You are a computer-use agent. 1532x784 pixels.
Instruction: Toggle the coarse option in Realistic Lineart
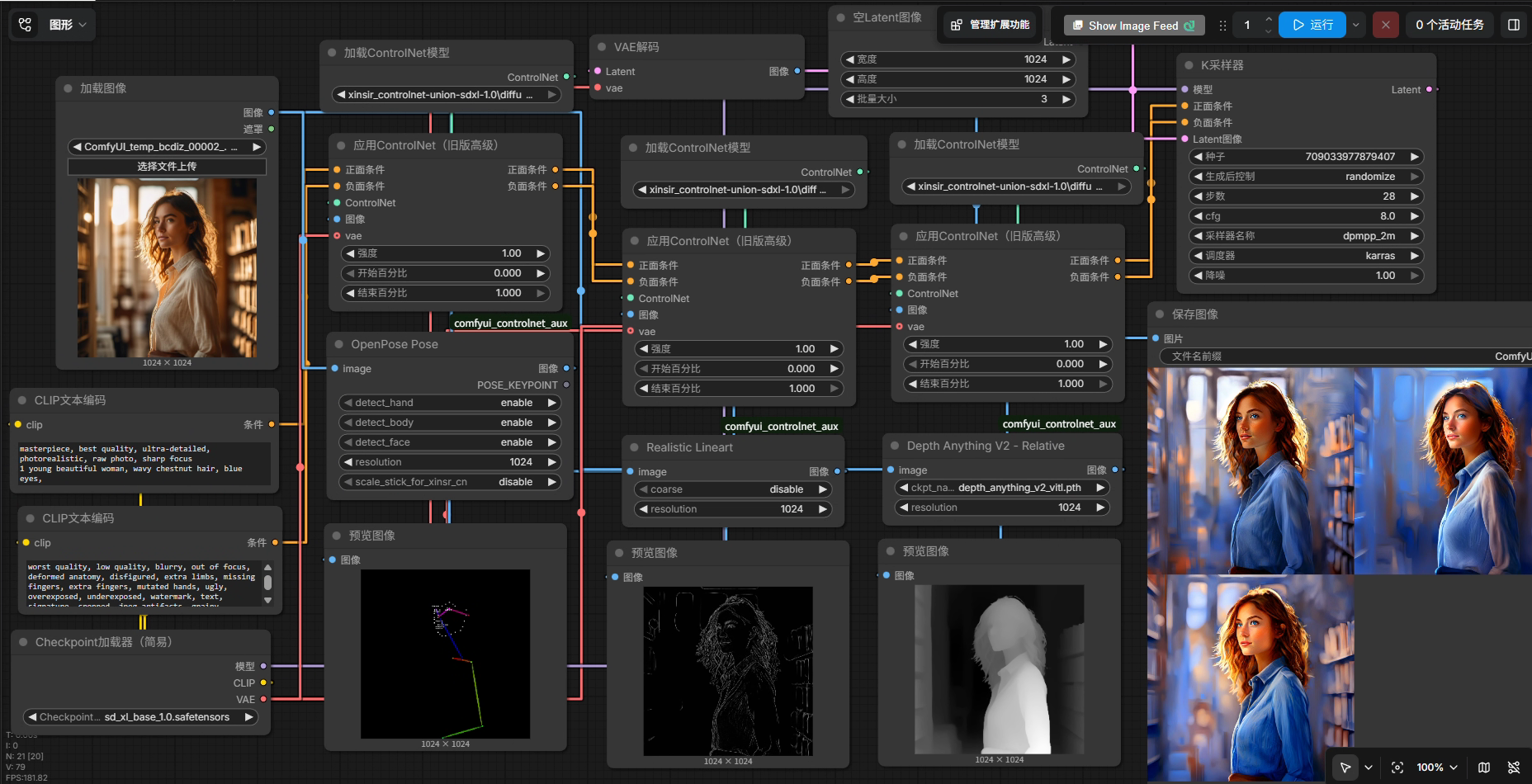733,489
